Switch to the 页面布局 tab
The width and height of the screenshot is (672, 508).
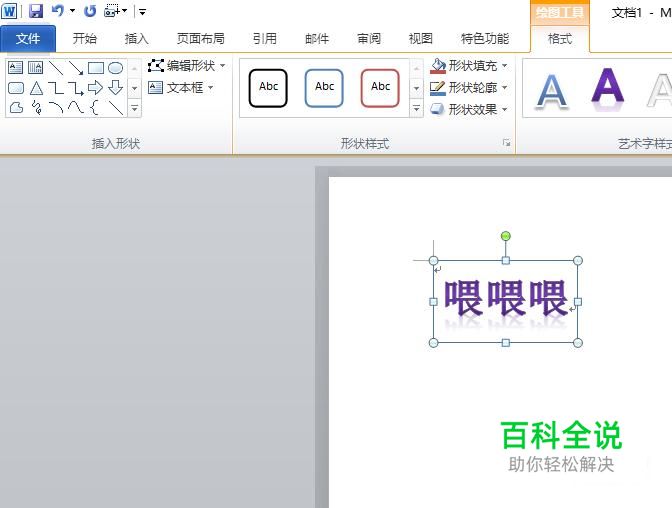[201, 39]
